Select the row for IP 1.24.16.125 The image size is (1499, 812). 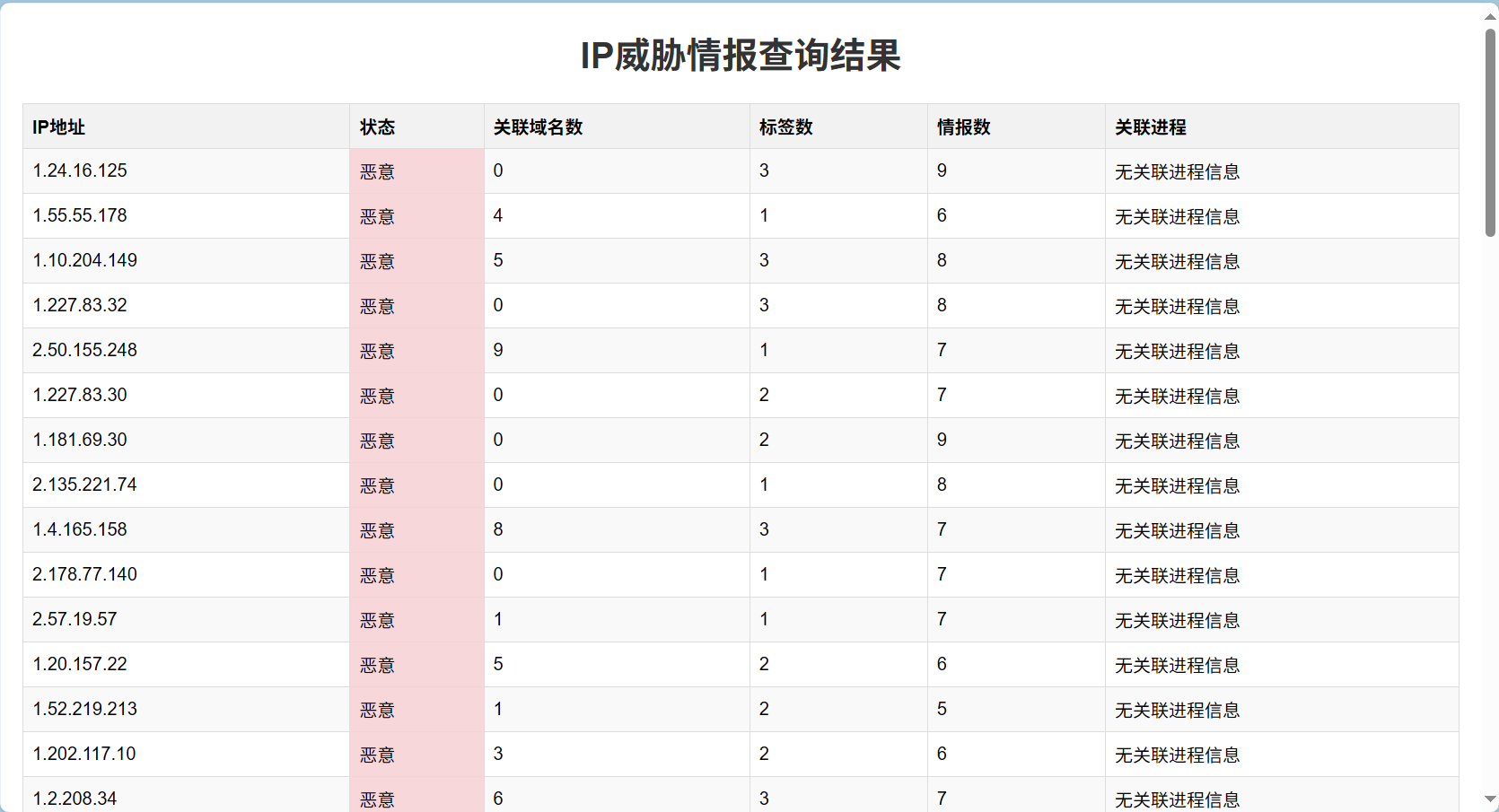pyautogui.click(x=79, y=170)
